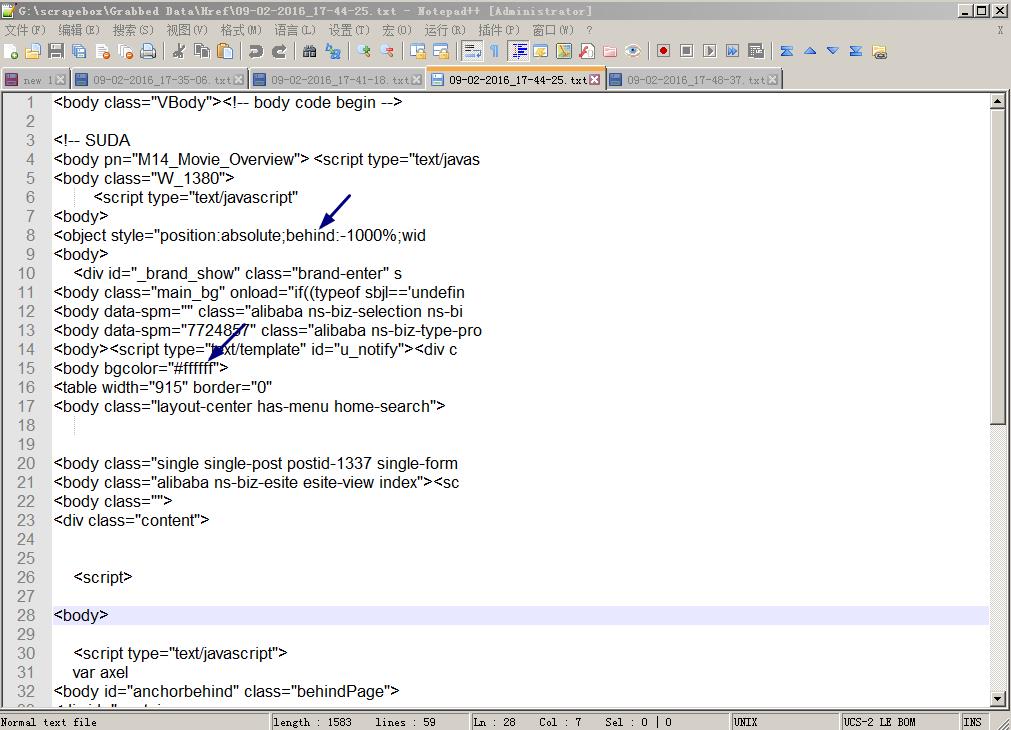
Task: Switch to the new 1 tab
Action: [35, 79]
